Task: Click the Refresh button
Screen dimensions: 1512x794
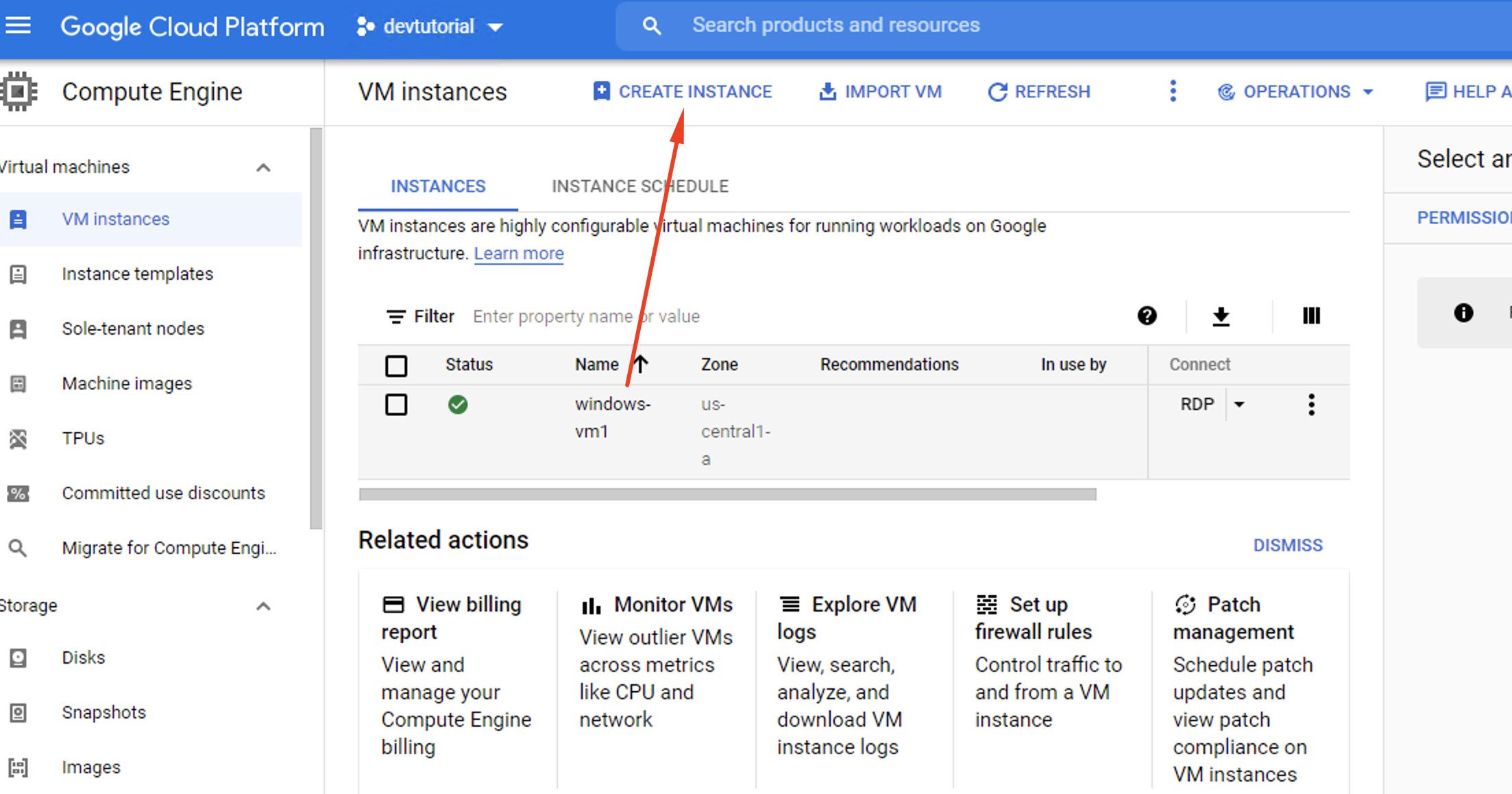Action: 1038,92
